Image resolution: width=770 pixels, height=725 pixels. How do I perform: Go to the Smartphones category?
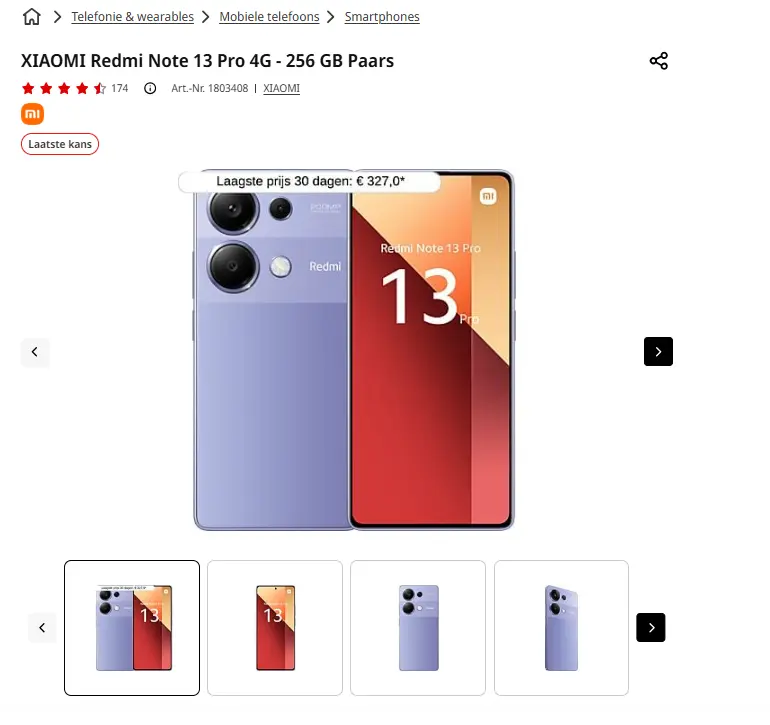click(382, 17)
